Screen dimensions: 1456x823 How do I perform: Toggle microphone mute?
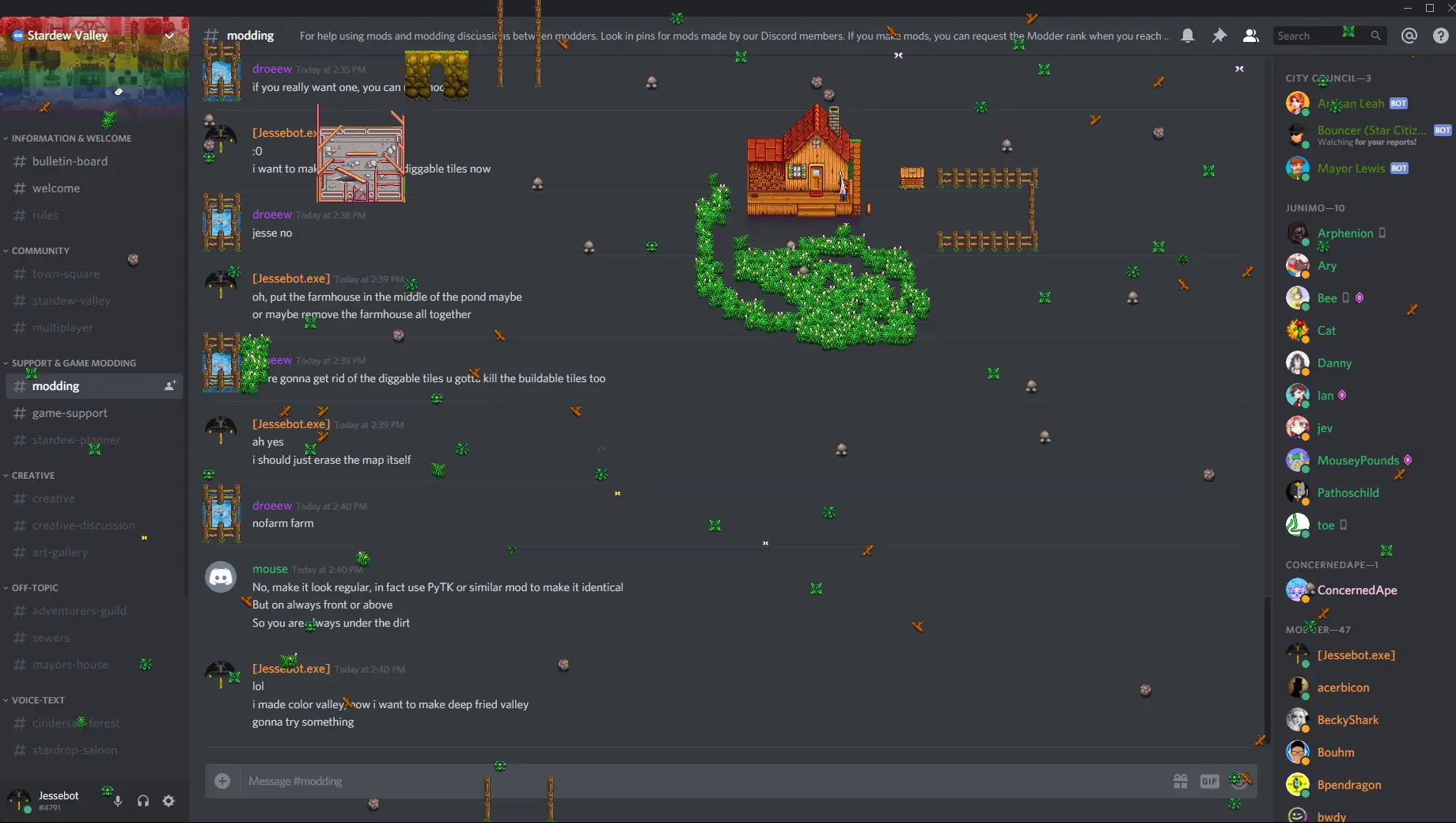tap(117, 801)
